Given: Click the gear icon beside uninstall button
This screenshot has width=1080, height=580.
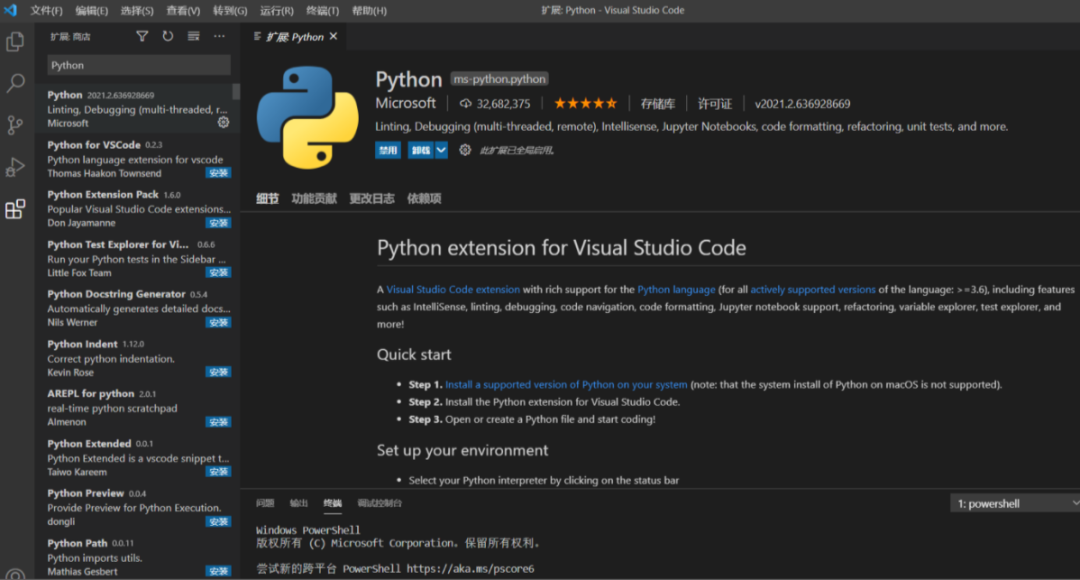Looking at the screenshot, I should click(465, 149).
